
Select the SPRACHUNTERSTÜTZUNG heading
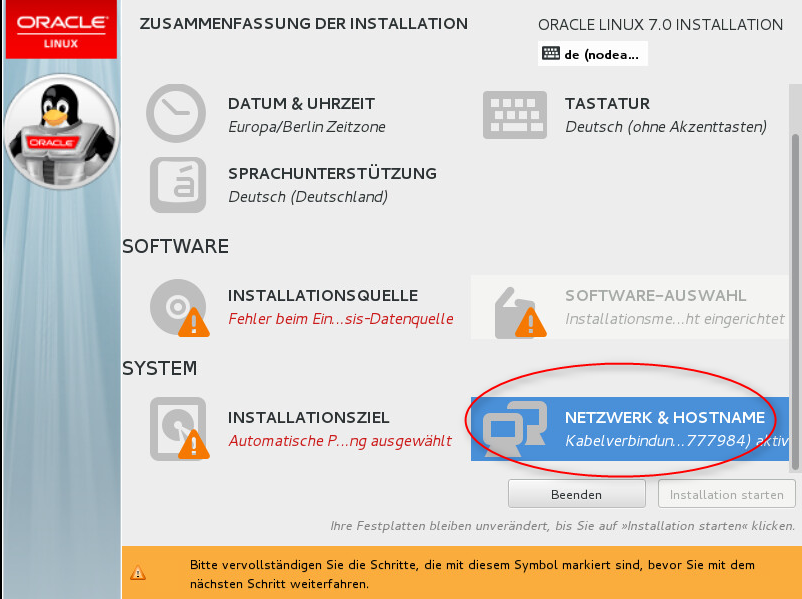(x=332, y=173)
